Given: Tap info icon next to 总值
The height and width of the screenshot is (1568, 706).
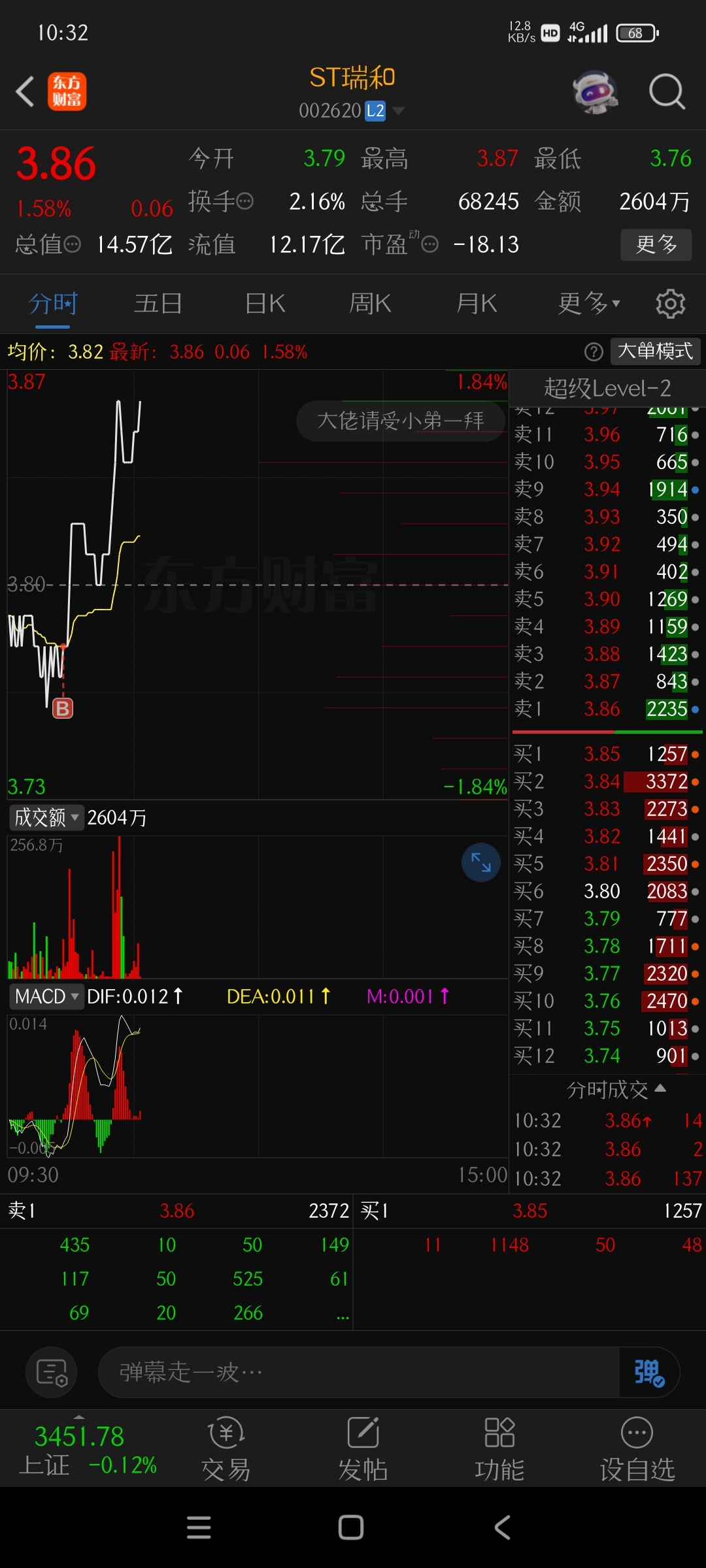Looking at the screenshot, I should [72, 244].
